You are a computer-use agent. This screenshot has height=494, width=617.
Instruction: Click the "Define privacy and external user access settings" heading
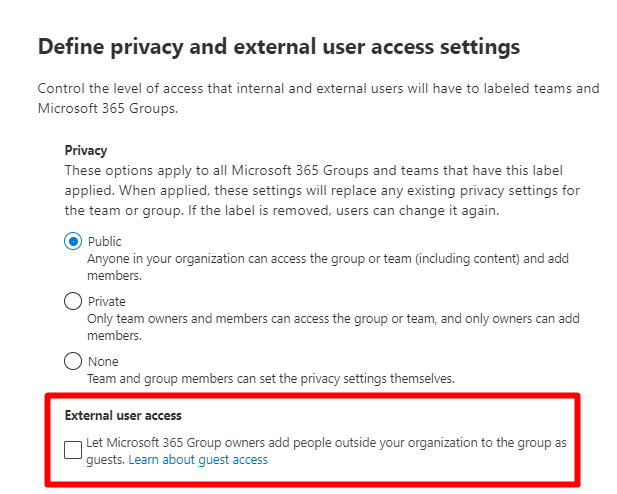[279, 46]
